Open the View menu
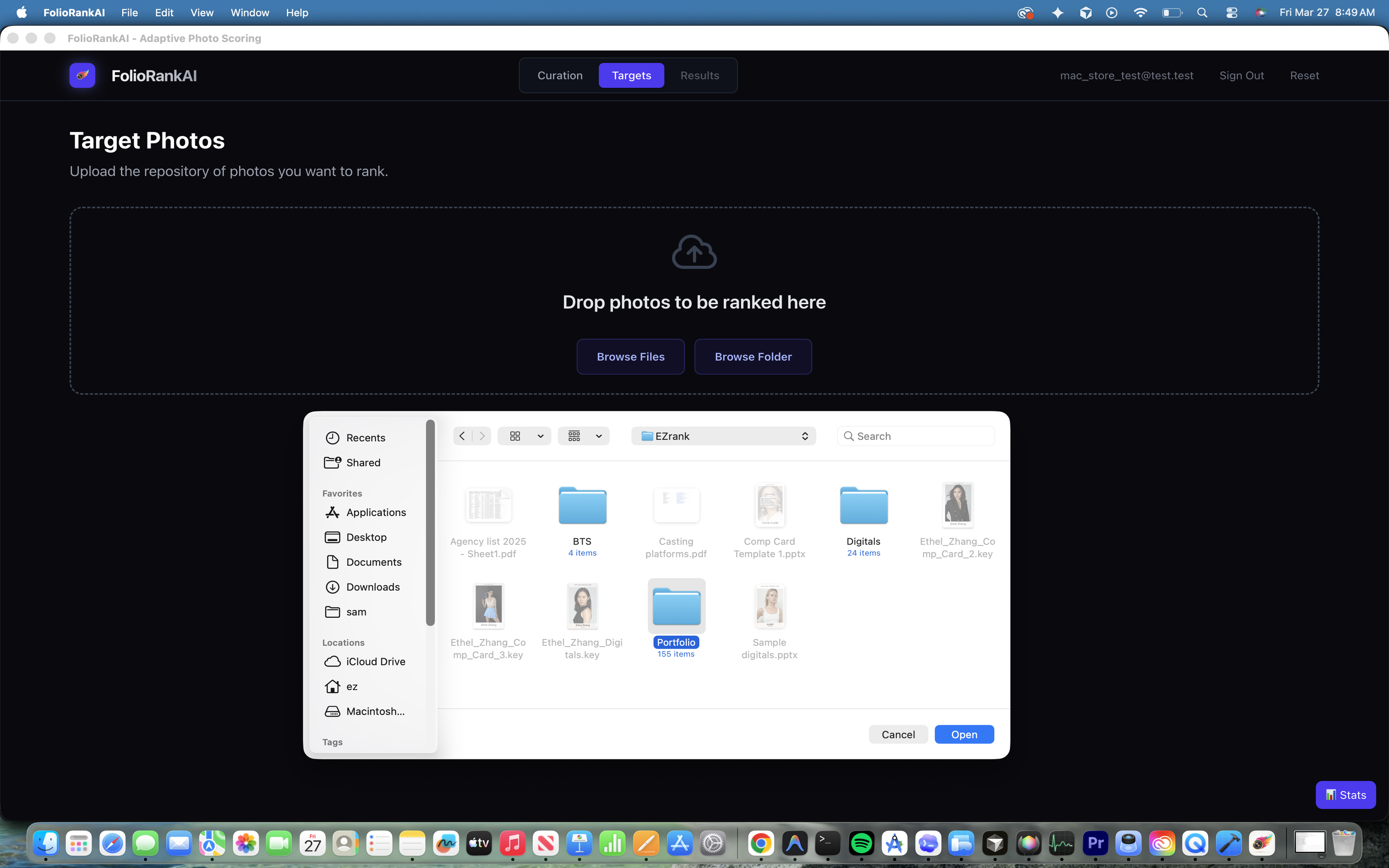 click(x=202, y=12)
